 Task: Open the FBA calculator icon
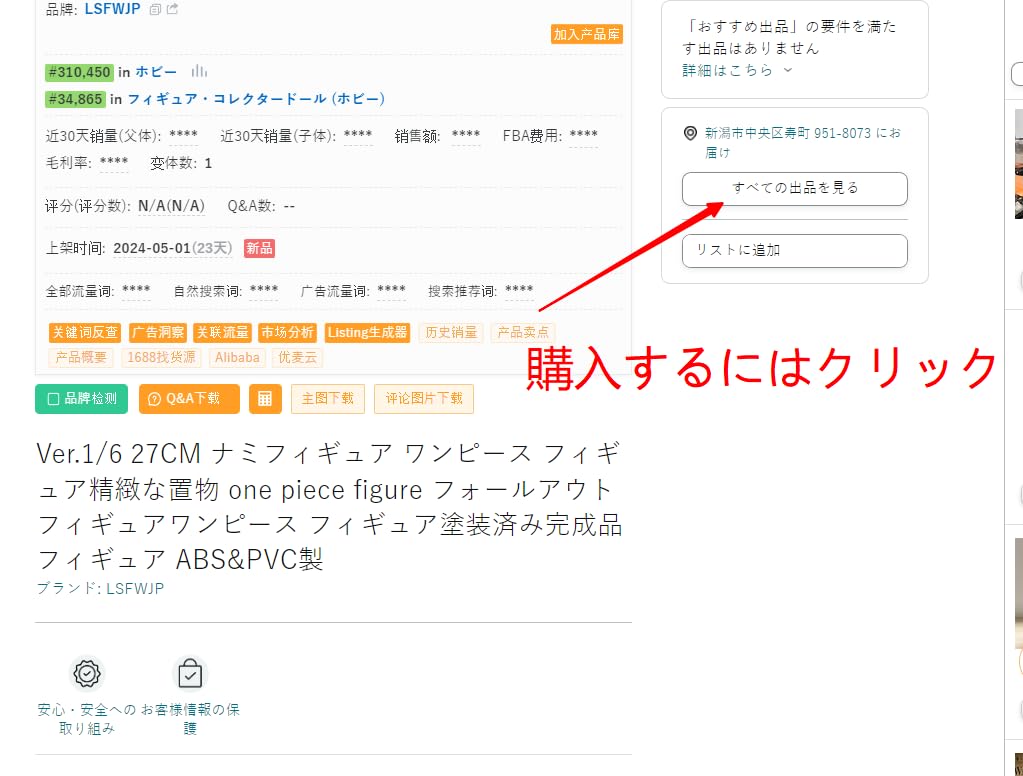click(264, 398)
